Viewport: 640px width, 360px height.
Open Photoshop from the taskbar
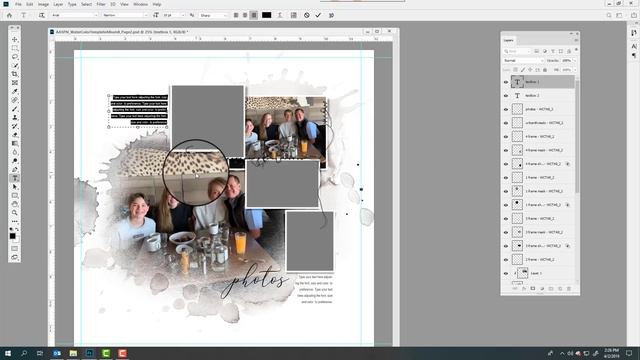(x=89, y=353)
